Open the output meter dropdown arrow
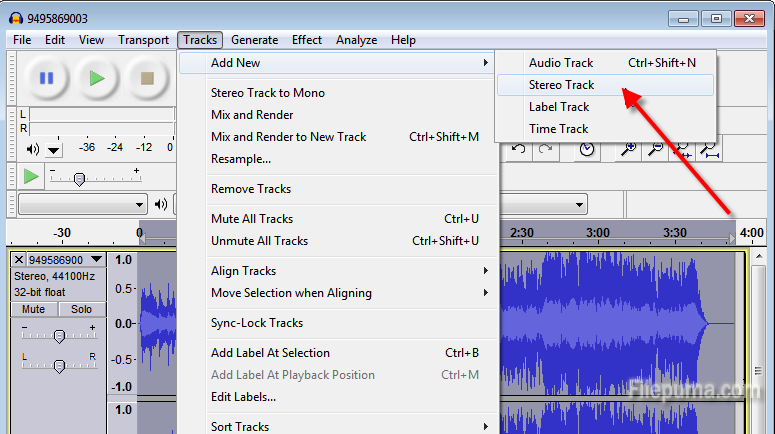 54,150
